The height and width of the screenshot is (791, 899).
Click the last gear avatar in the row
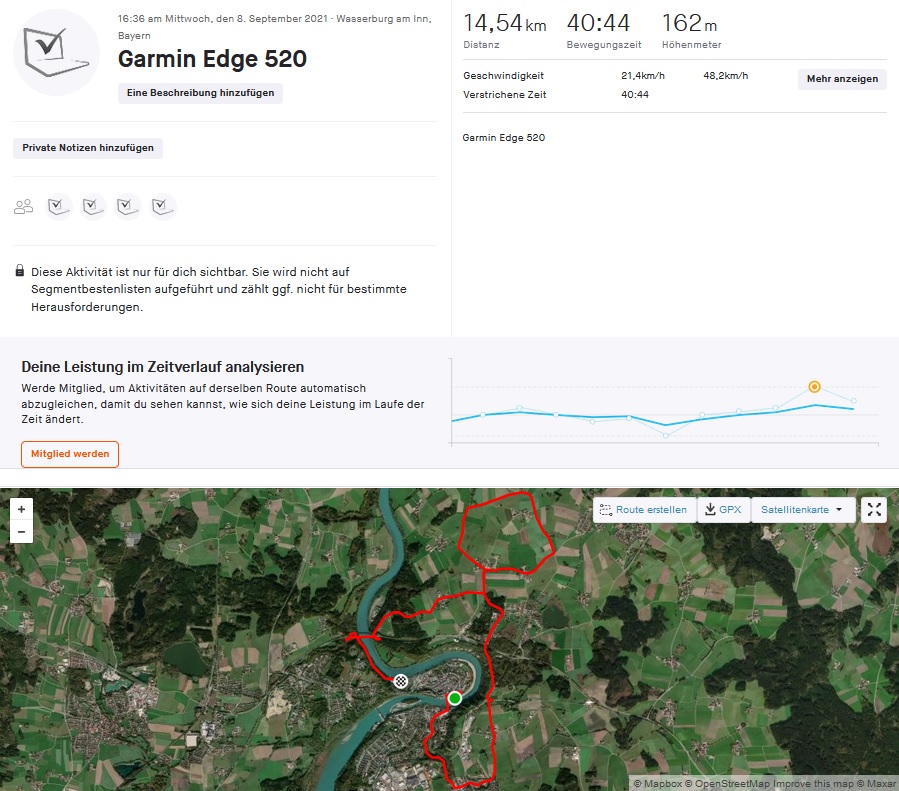[163, 206]
